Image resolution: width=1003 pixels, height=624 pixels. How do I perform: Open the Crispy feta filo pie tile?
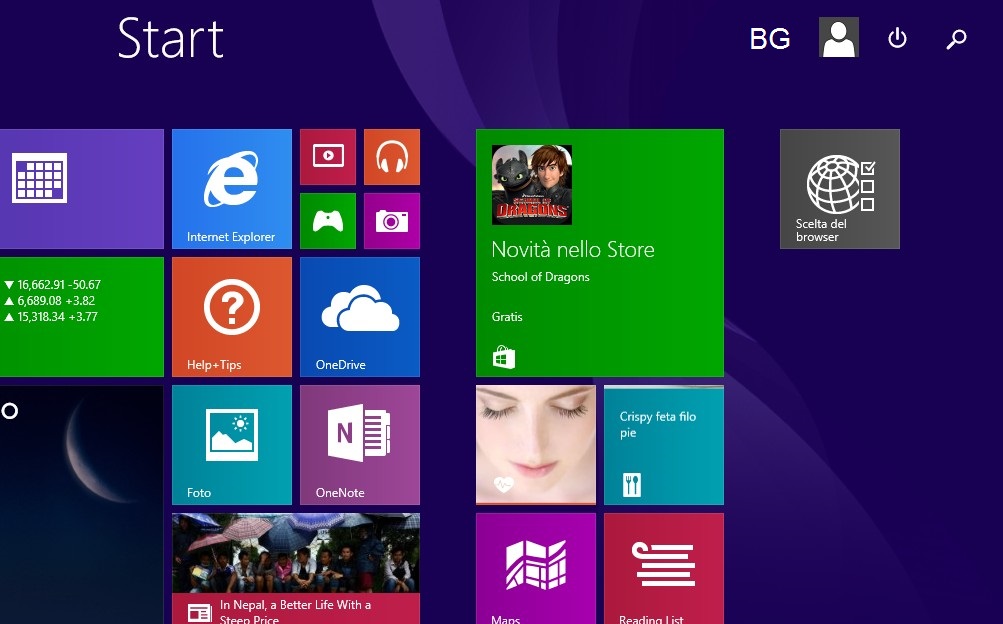click(x=663, y=445)
